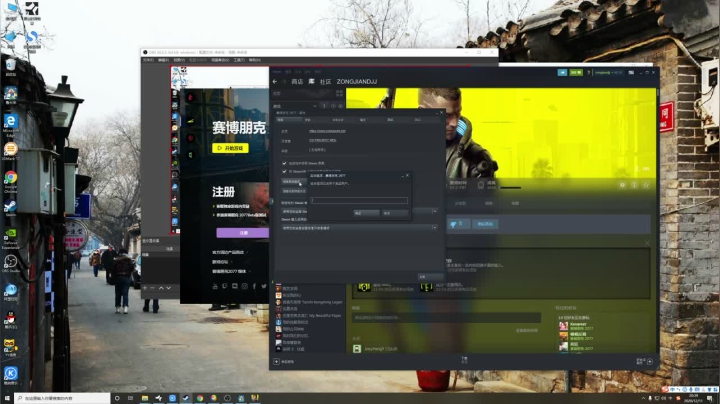This screenshot has width=720, height=404.
Task: Open Facebook icon in Cyberpunk launcher
Action: point(254,286)
